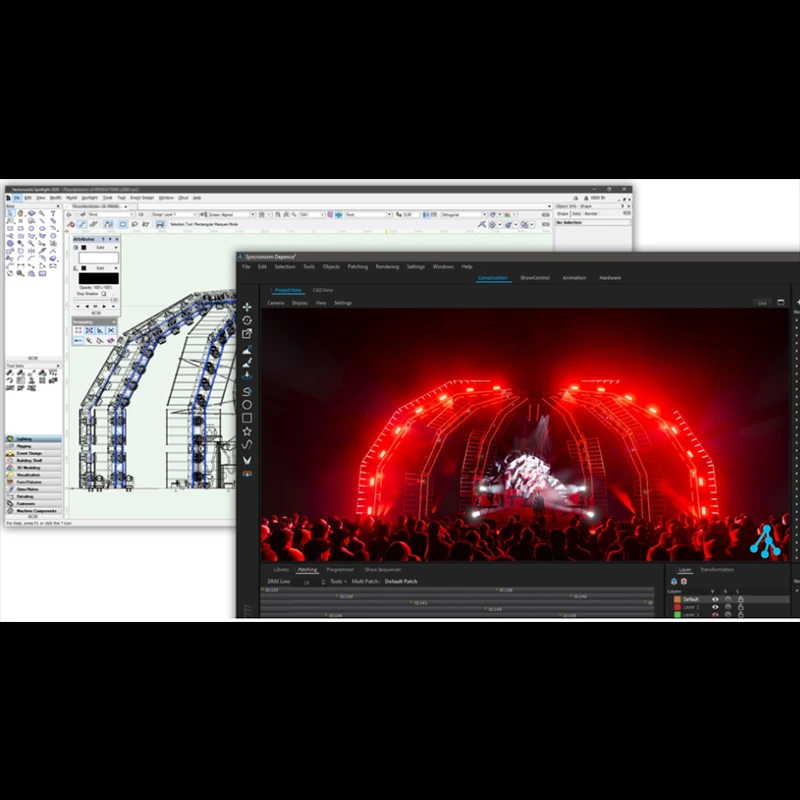Open the None class dropdown in Vectorworks
800x800 pixels.
click(110, 215)
